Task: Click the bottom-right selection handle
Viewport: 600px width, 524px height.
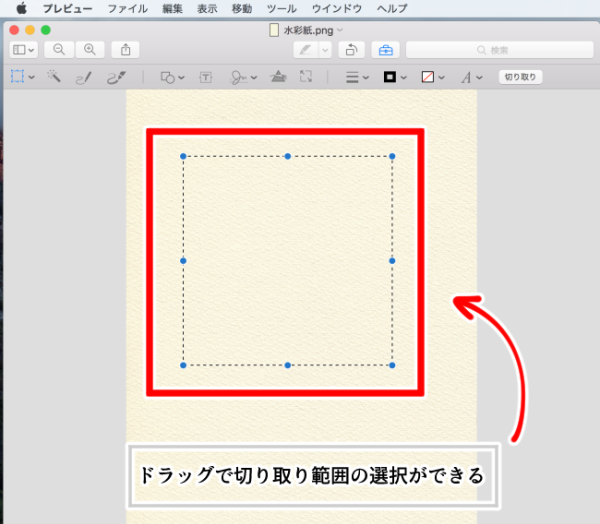Action: (x=392, y=366)
